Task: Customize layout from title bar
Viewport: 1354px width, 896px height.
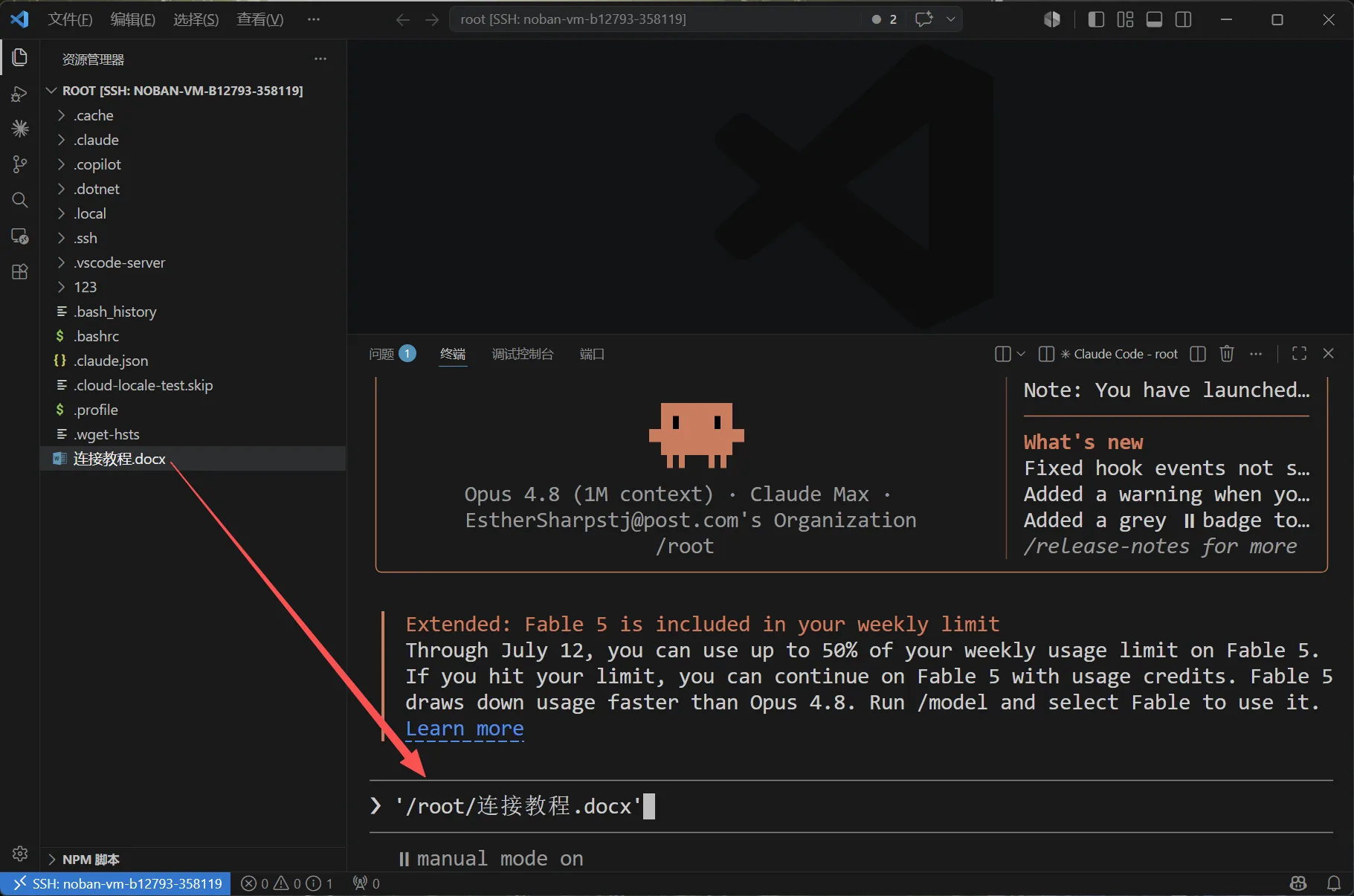Action: pos(1125,19)
